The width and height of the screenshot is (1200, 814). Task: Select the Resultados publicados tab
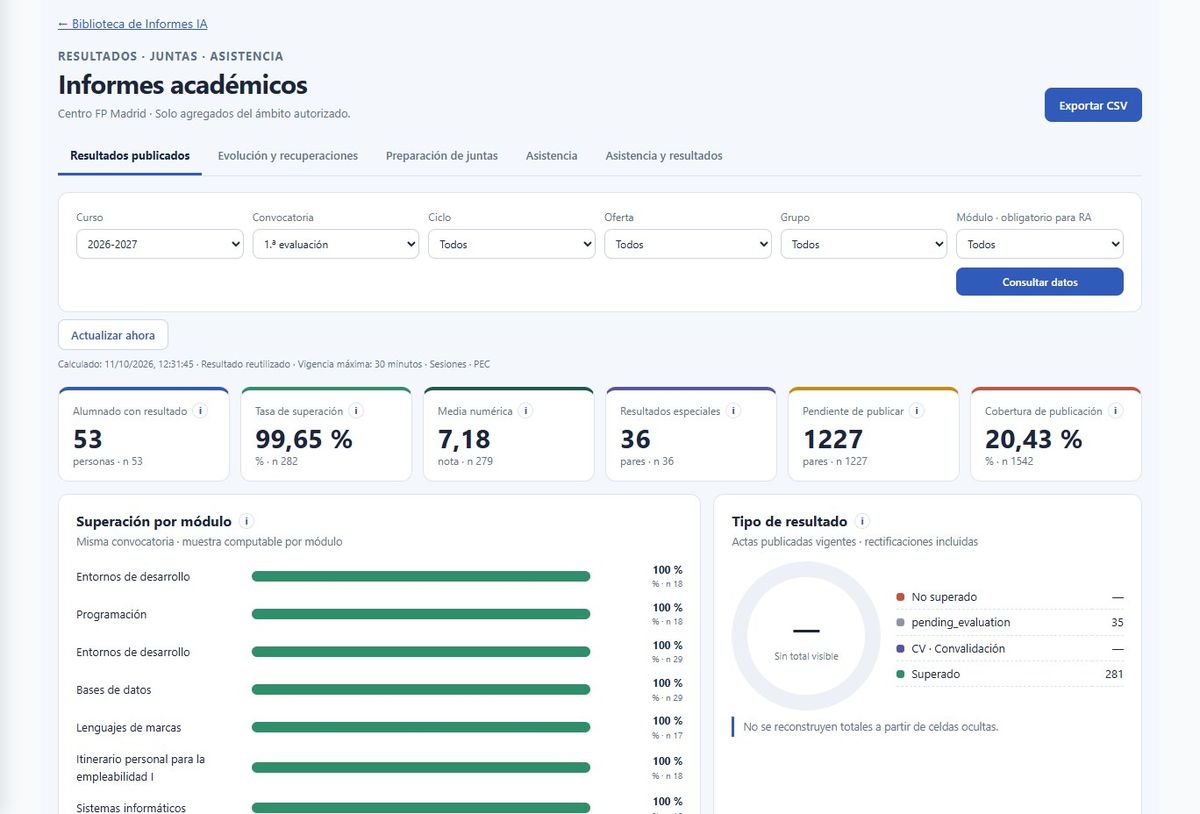tap(130, 156)
